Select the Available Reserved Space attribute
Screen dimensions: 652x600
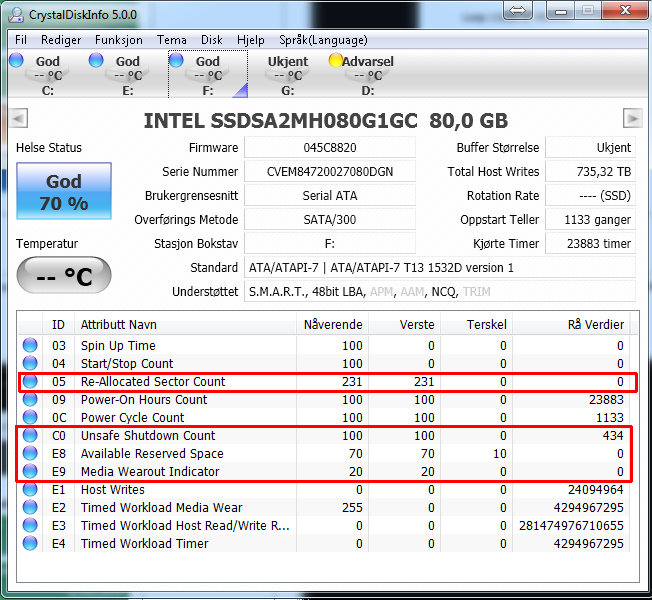pyautogui.click(x=152, y=454)
